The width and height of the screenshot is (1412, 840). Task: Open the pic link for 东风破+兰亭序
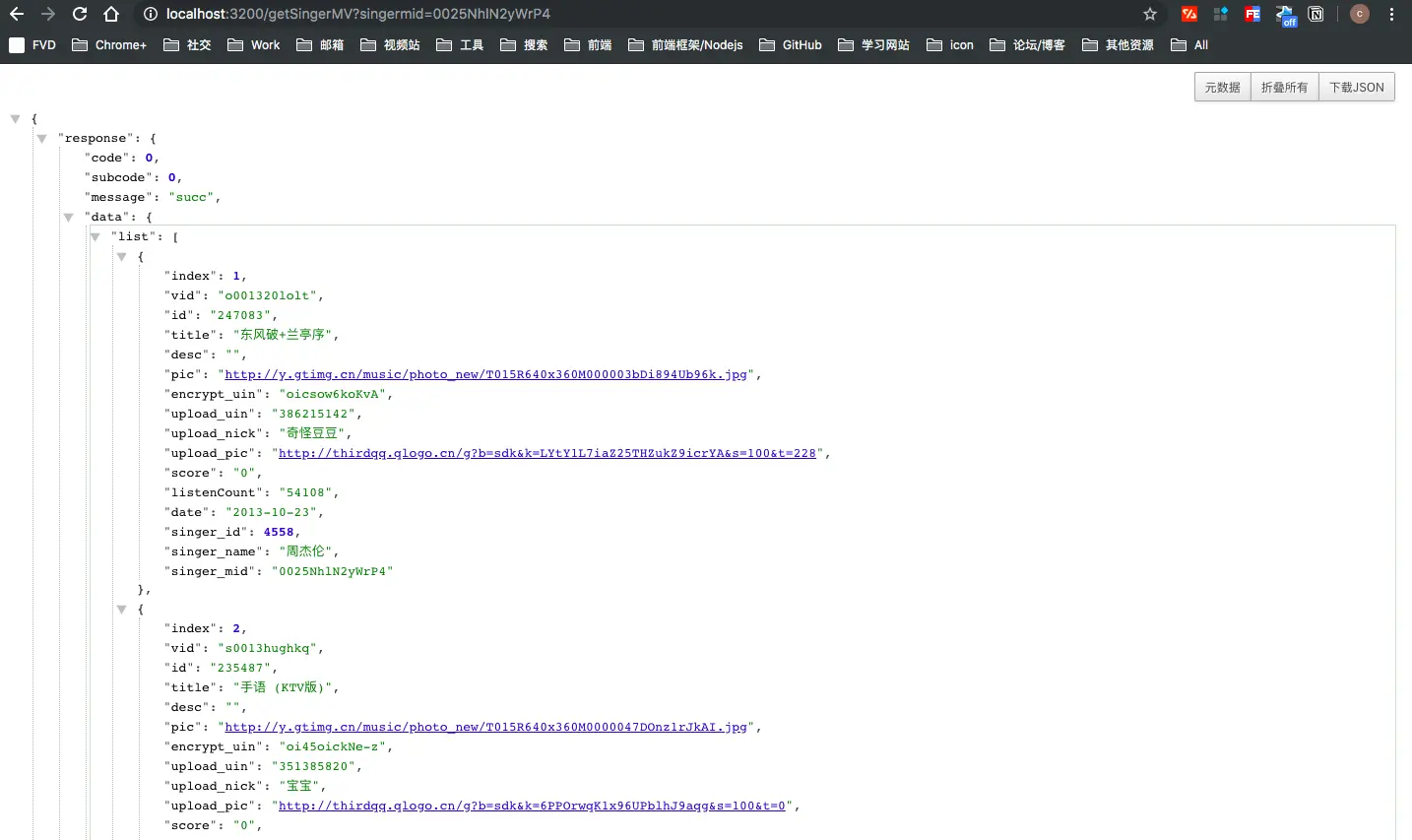tap(485, 374)
